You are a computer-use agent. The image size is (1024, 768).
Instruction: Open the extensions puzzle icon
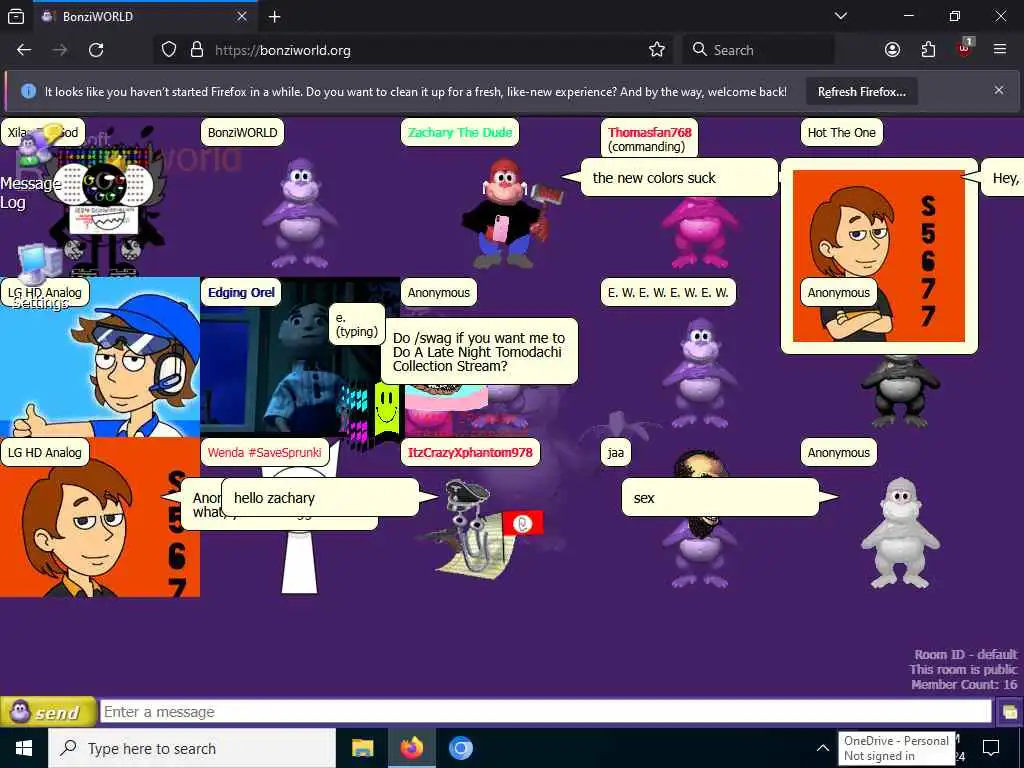pos(928,50)
